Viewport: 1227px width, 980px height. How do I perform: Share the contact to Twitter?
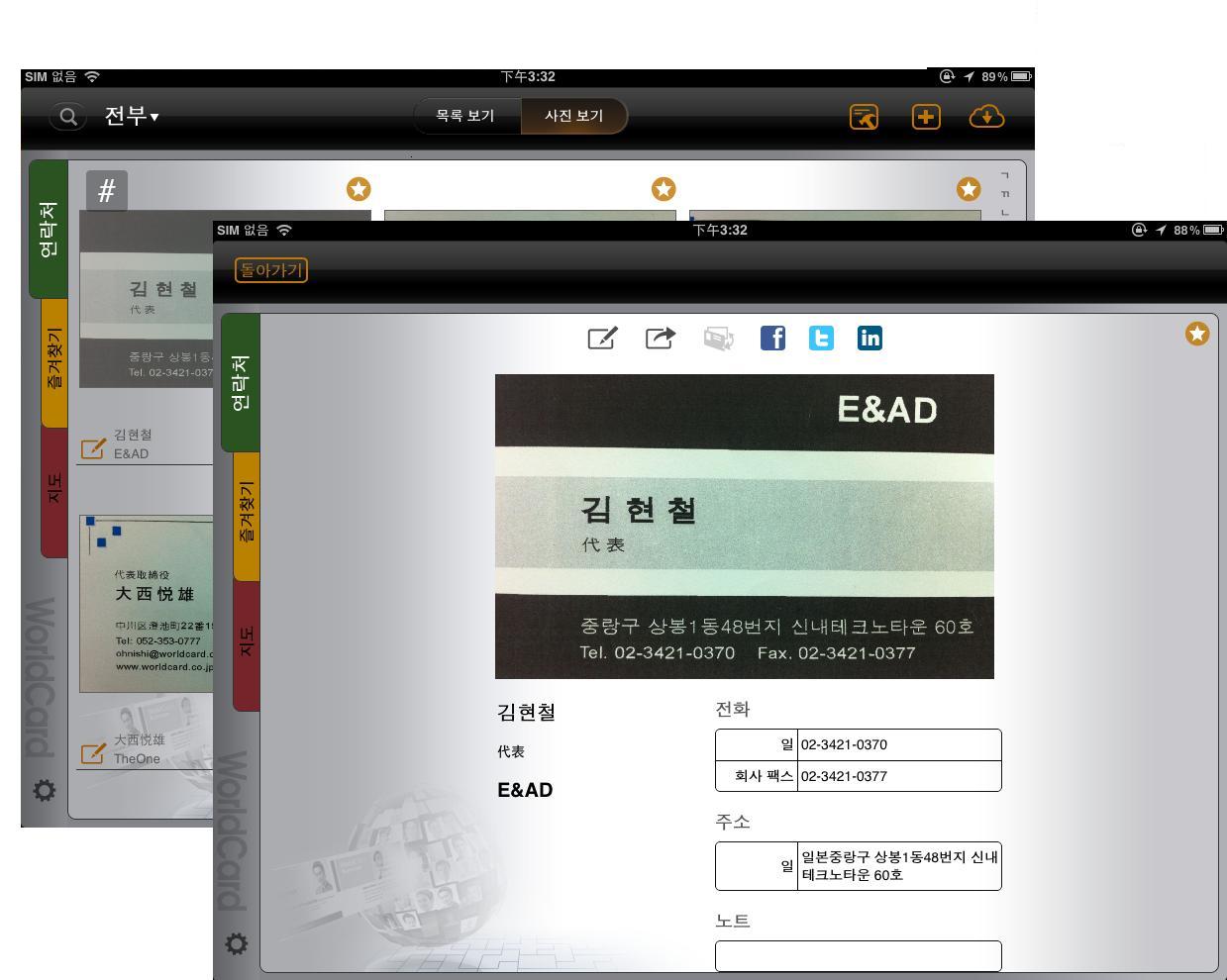821,339
